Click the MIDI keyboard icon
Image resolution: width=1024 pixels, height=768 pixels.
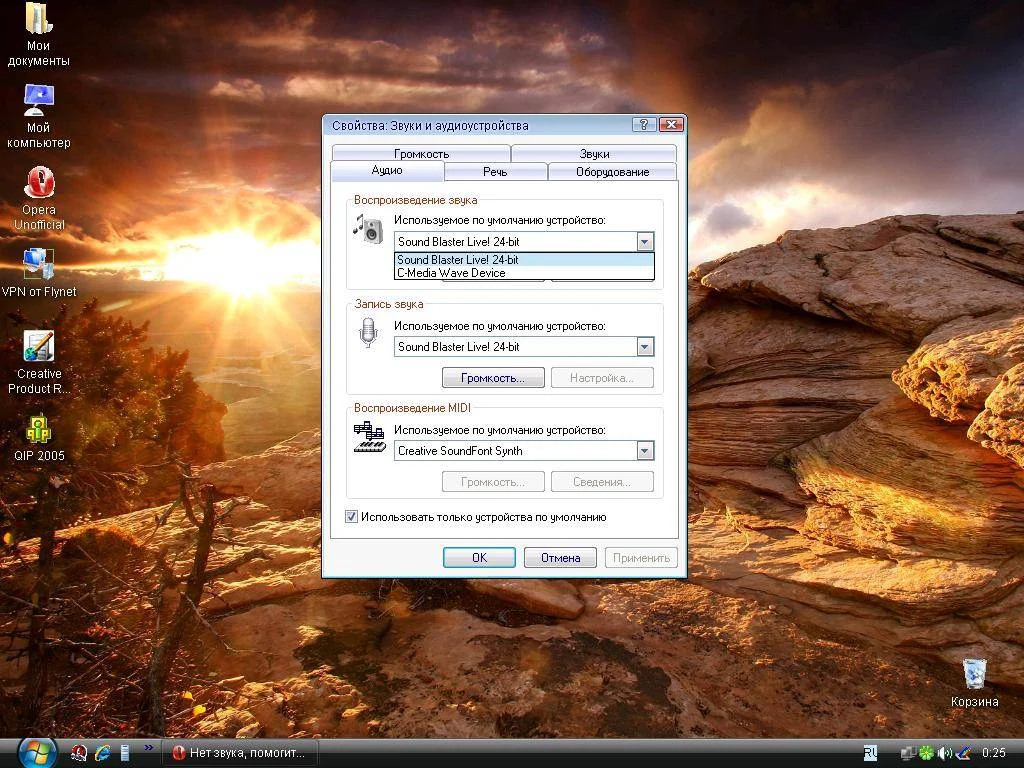click(x=370, y=438)
